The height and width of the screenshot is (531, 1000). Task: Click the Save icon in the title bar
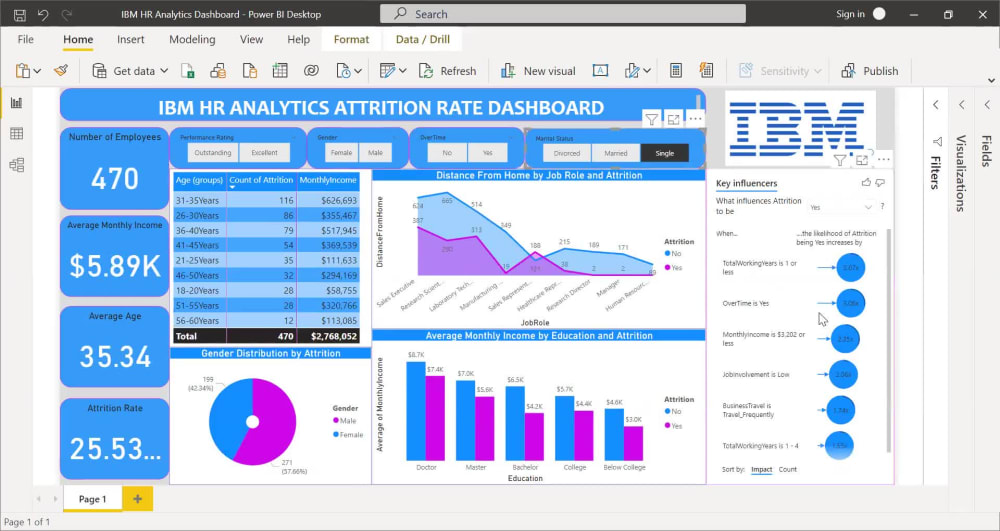20,14
